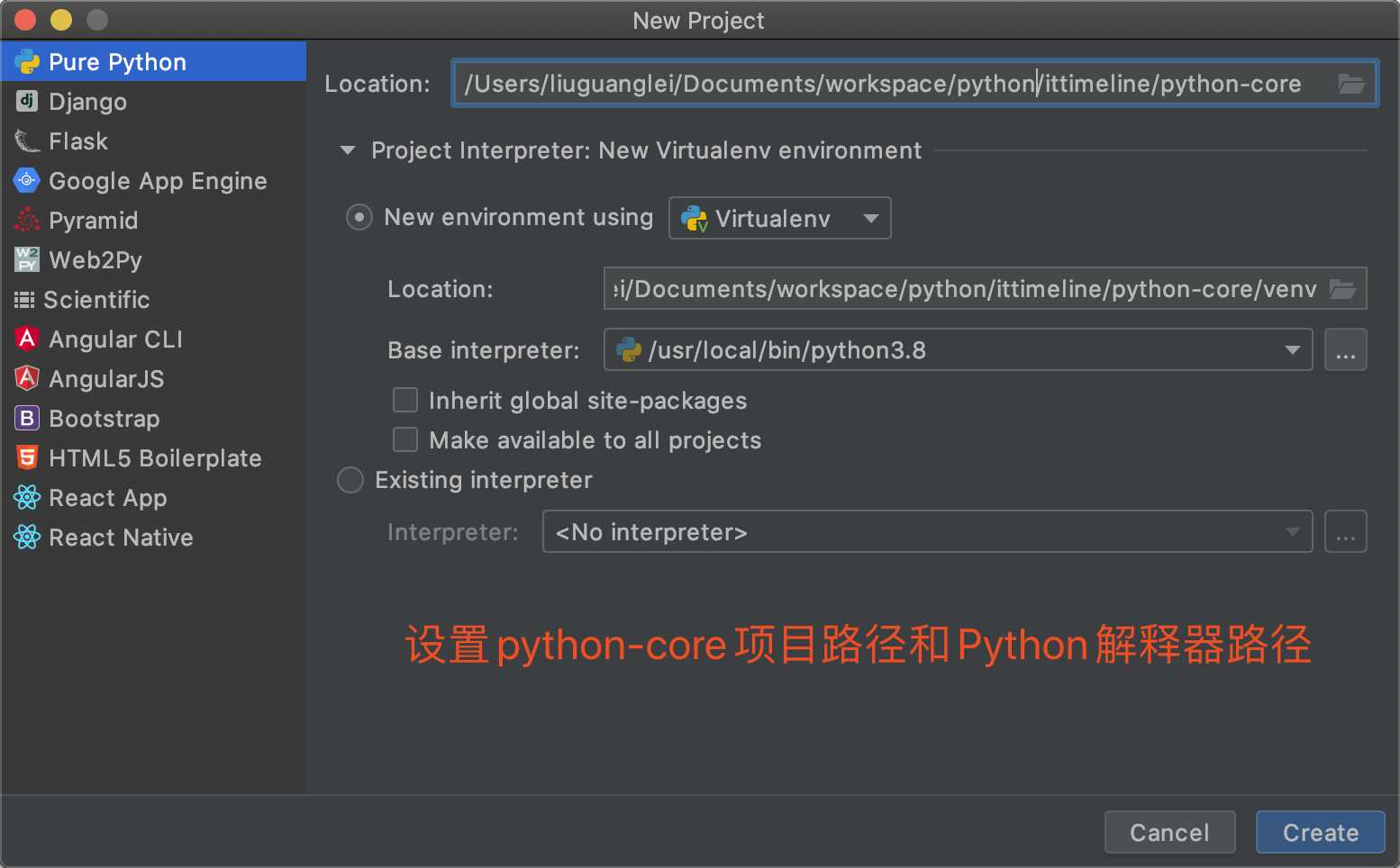Click the Create button

1321,832
